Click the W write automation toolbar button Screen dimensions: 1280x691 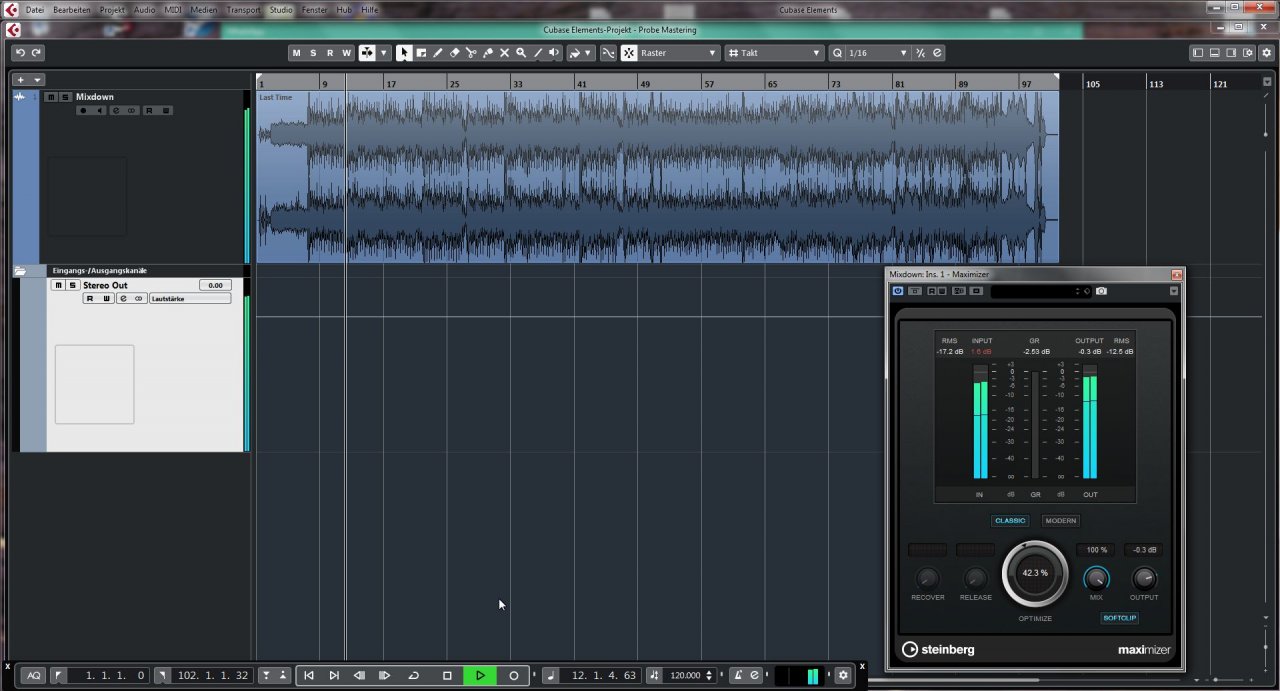tap(347, 53)
